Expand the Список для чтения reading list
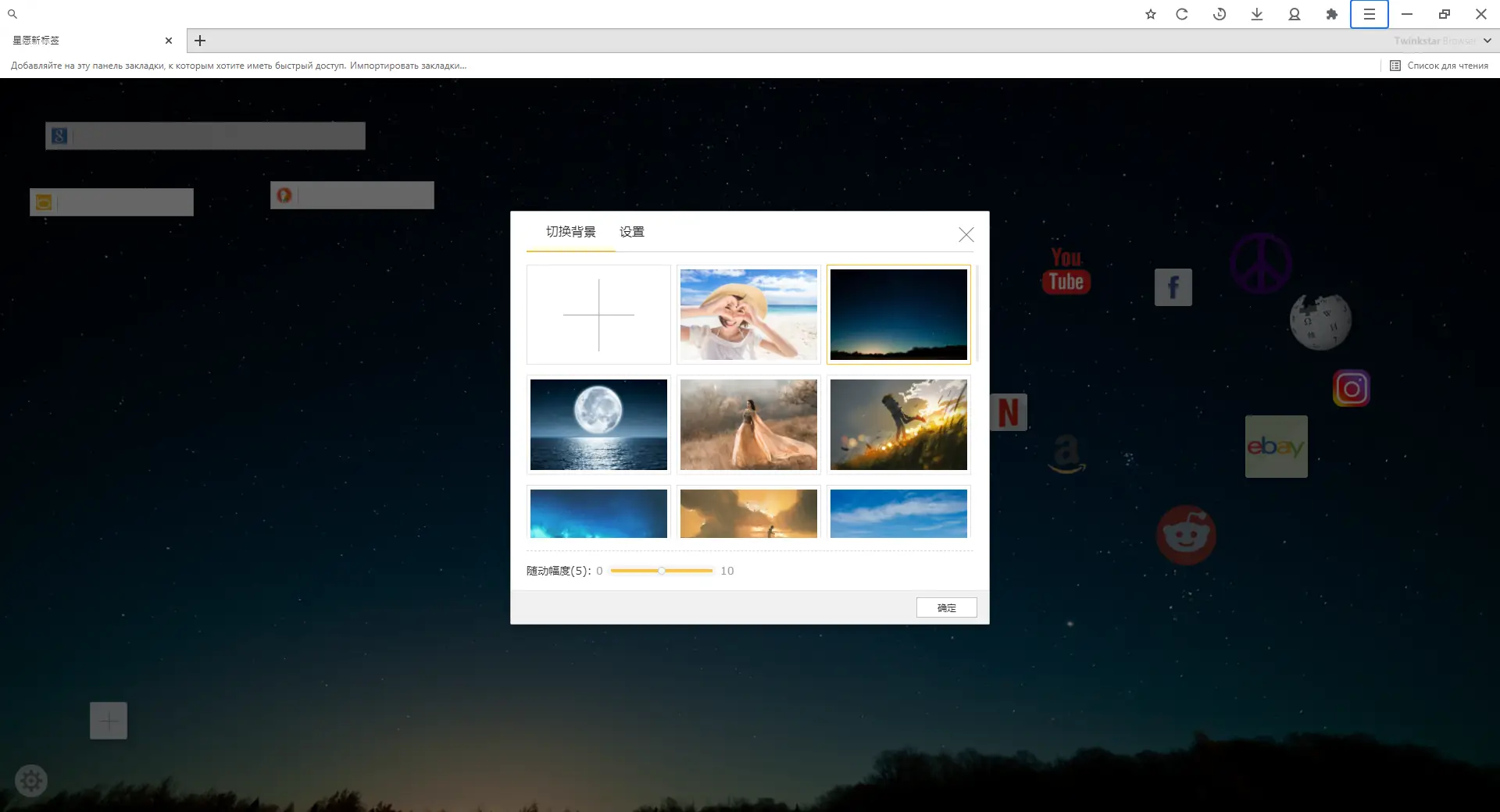This screenshot has height=812, width=1500. pyautogui.click(x=1440, y=66)
